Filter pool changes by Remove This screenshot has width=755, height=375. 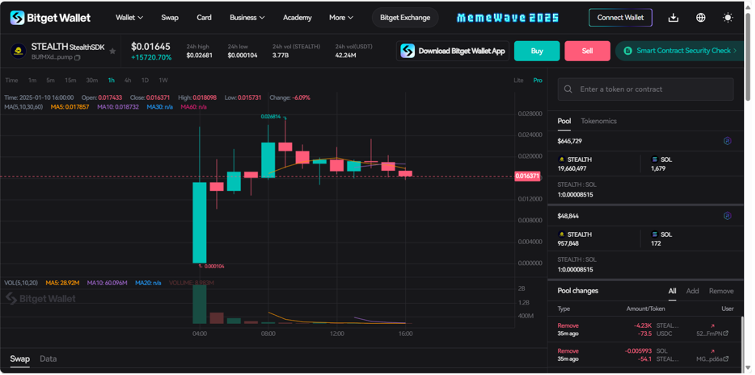(x=721, y=291)
